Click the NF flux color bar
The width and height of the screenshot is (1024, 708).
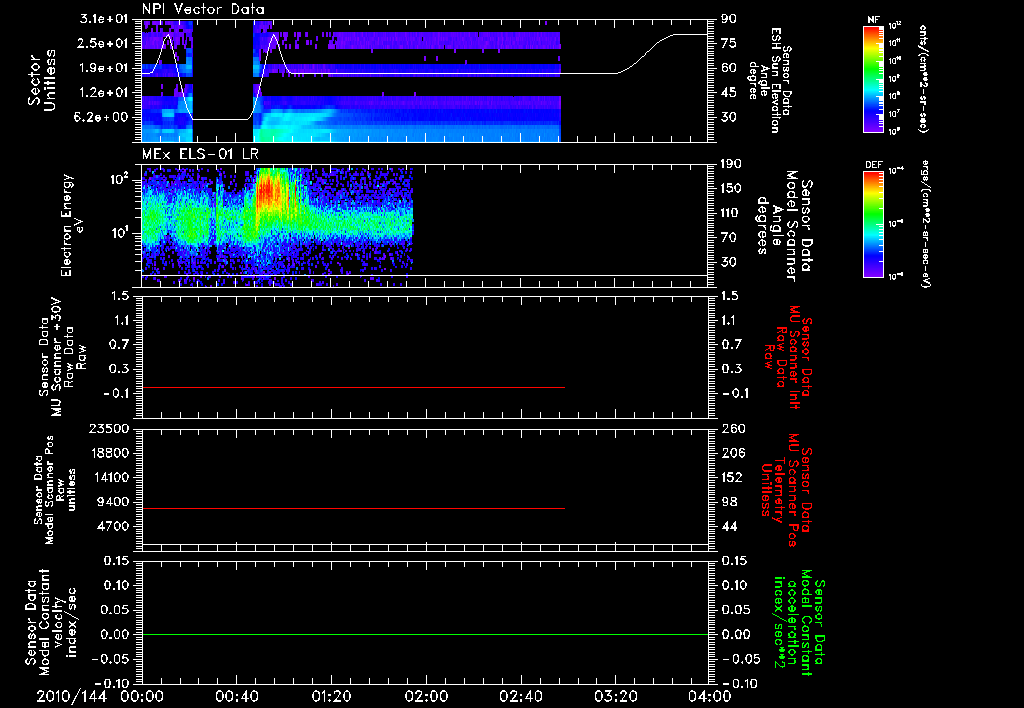point(873,78)
